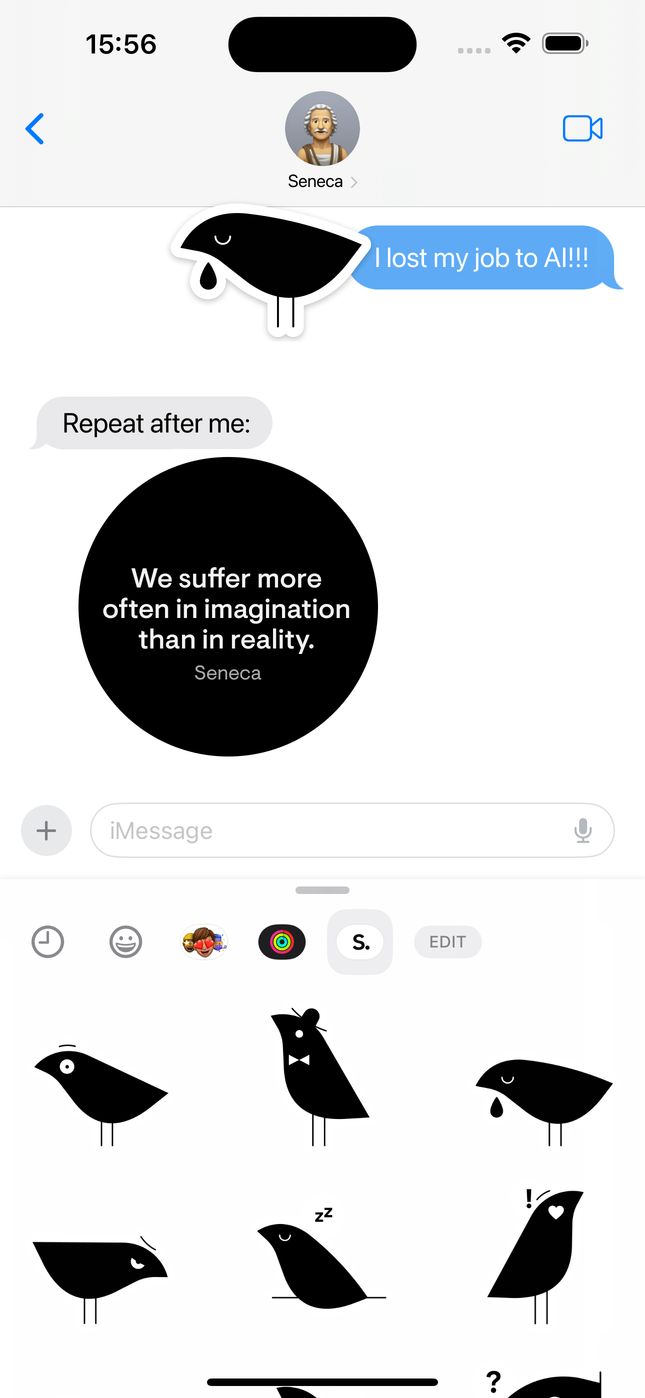Tap the Seneca quote circle message
The height and width of the screenshot is (1398, 645).
[228, 607]
